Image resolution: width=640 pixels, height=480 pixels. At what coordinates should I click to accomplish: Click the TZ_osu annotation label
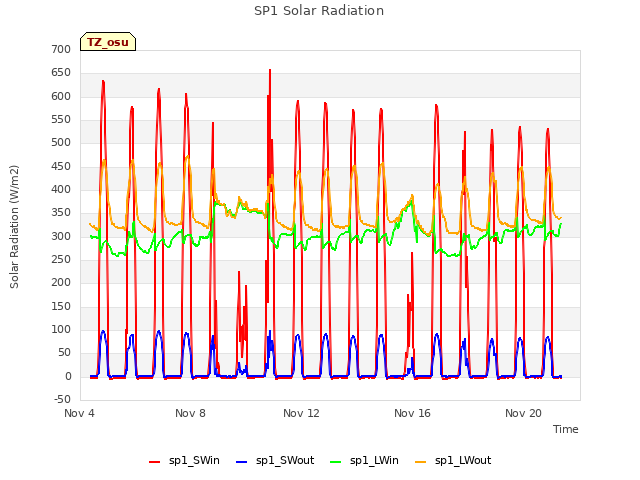[x=108, y=42]
